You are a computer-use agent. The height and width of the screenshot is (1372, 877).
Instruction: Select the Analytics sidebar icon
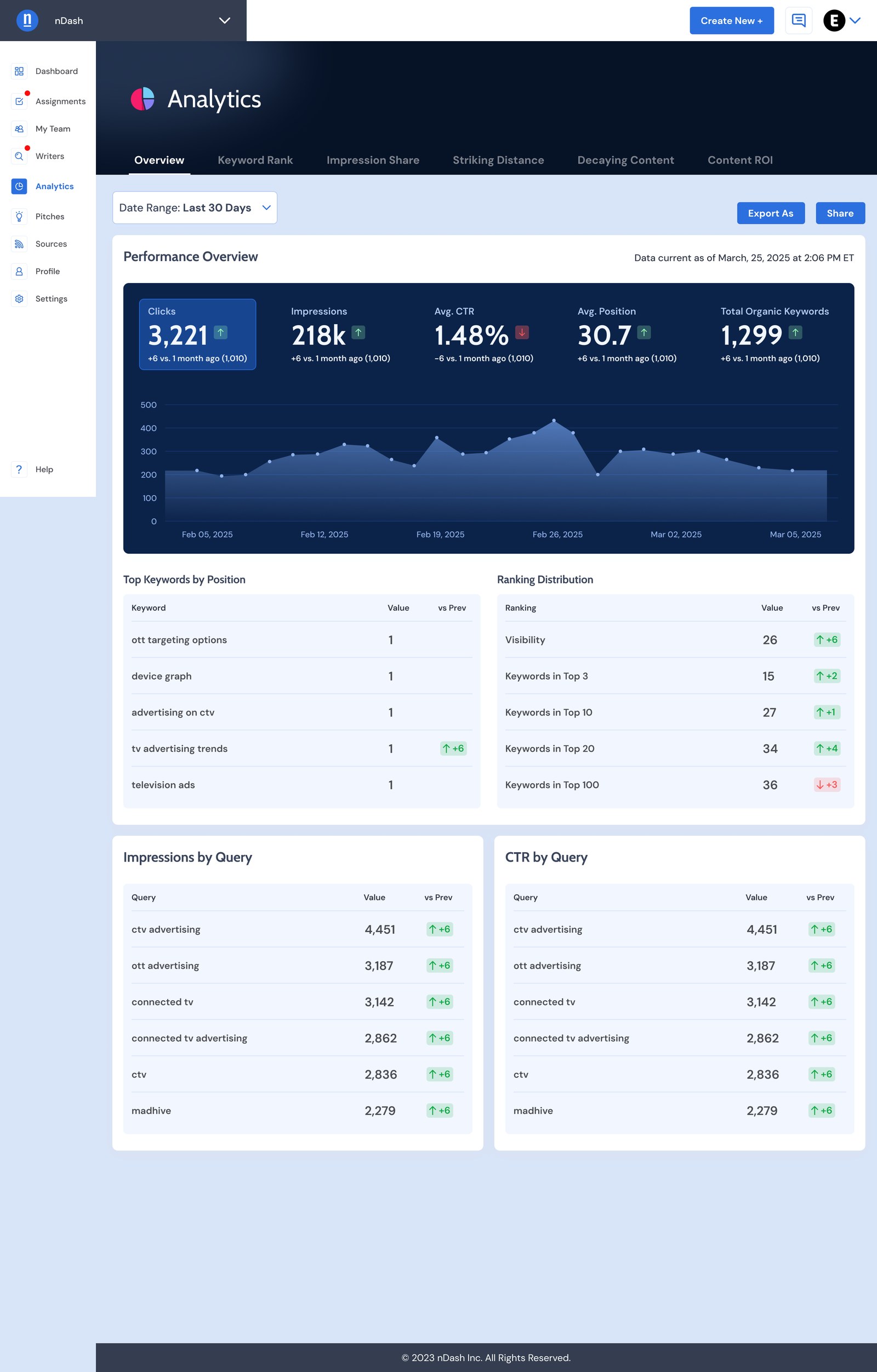point(19,186)
